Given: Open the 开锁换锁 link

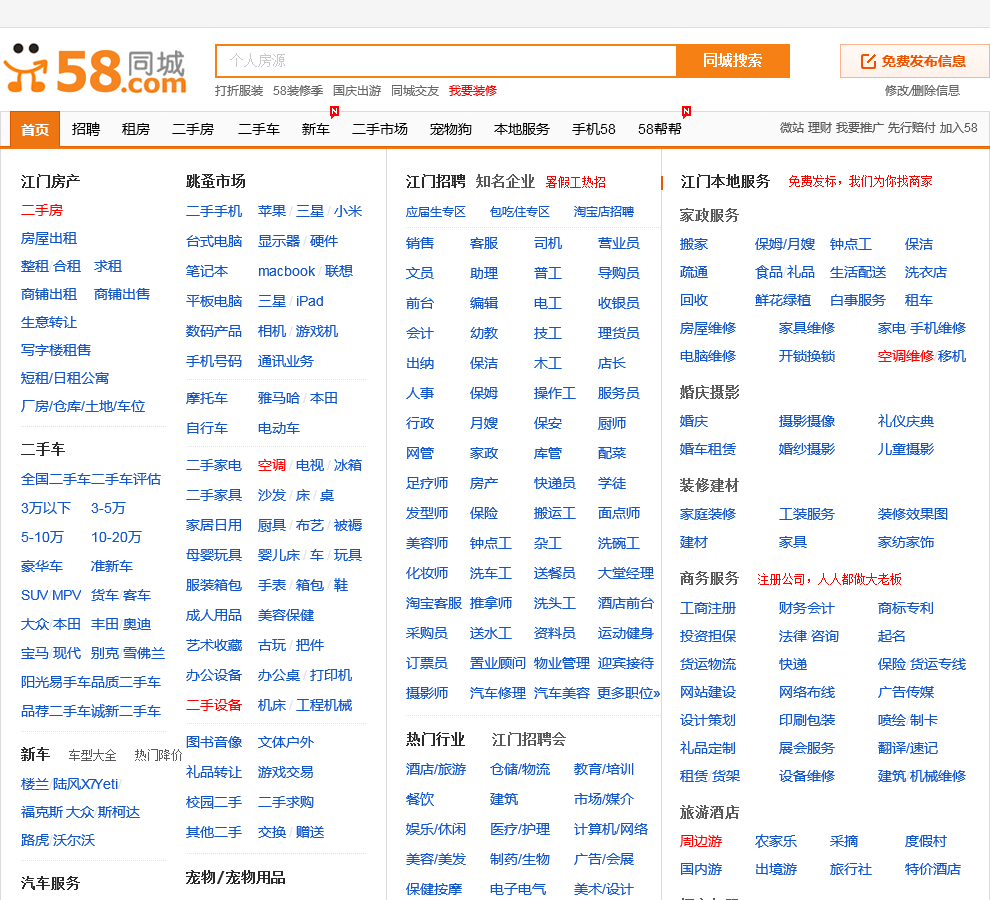Looking at the screenshot, I should click(x=806, y=356).
